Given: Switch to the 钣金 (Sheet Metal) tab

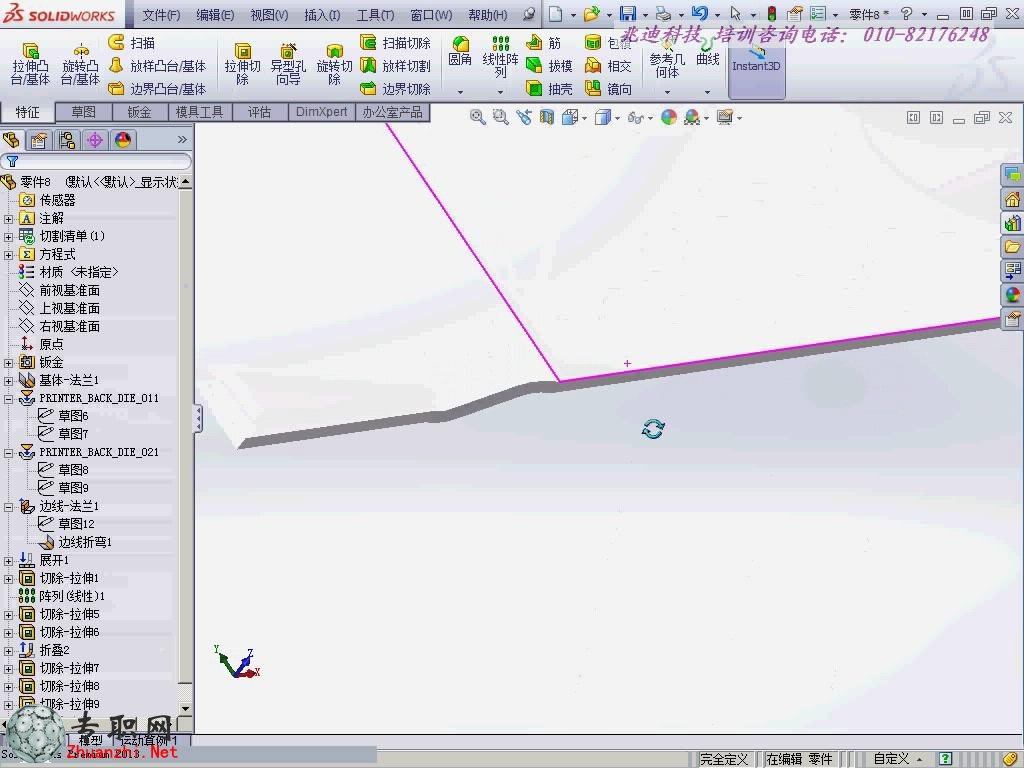Looking at the screenshot, I should tap(140, 112).
